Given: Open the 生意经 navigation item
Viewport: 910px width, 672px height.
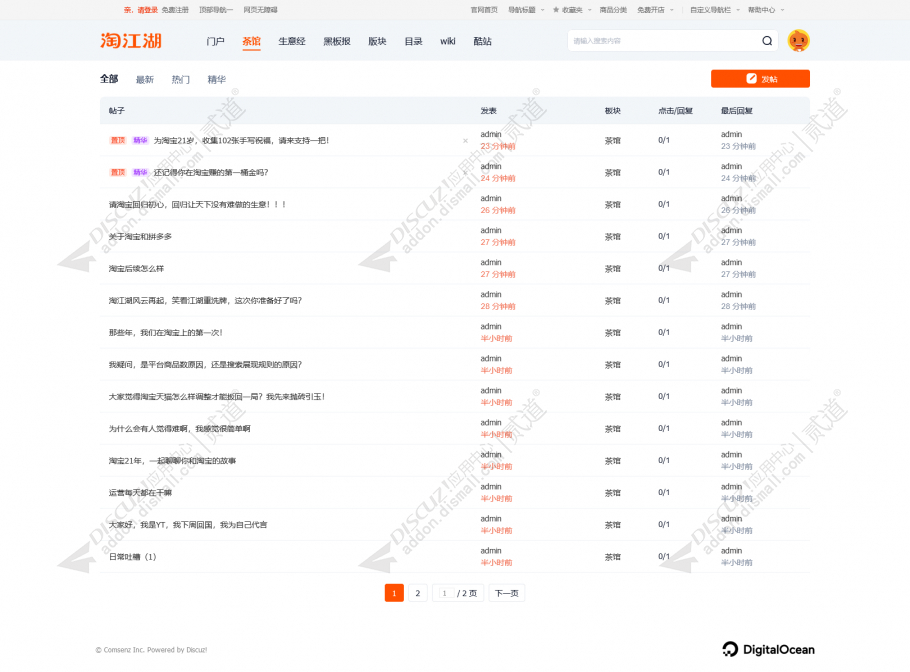Looking at the screenshot, I should click(292, 41).
